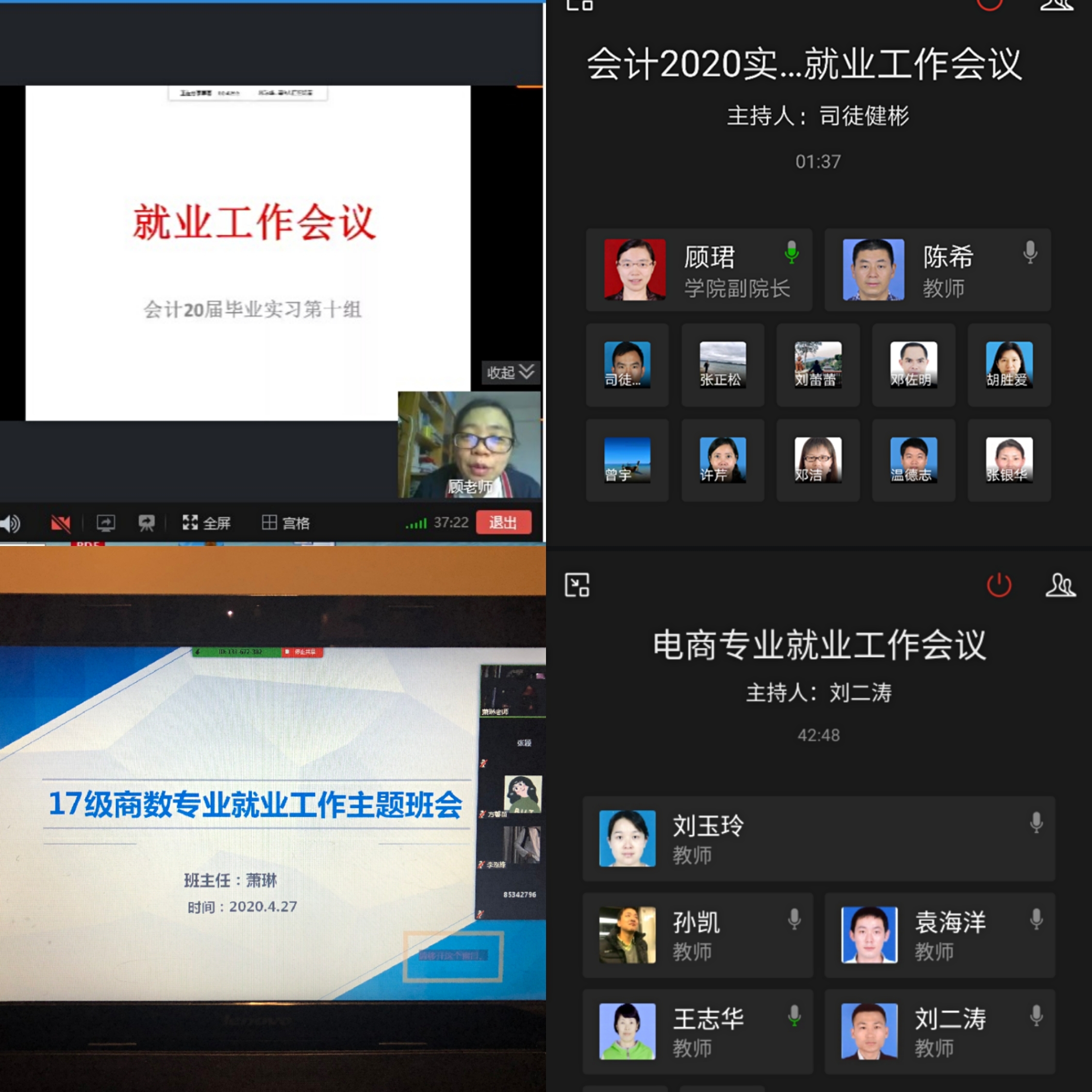Click the projector-screen share icon beside 全屏
1092x1092 pixels.
(147, 523)
